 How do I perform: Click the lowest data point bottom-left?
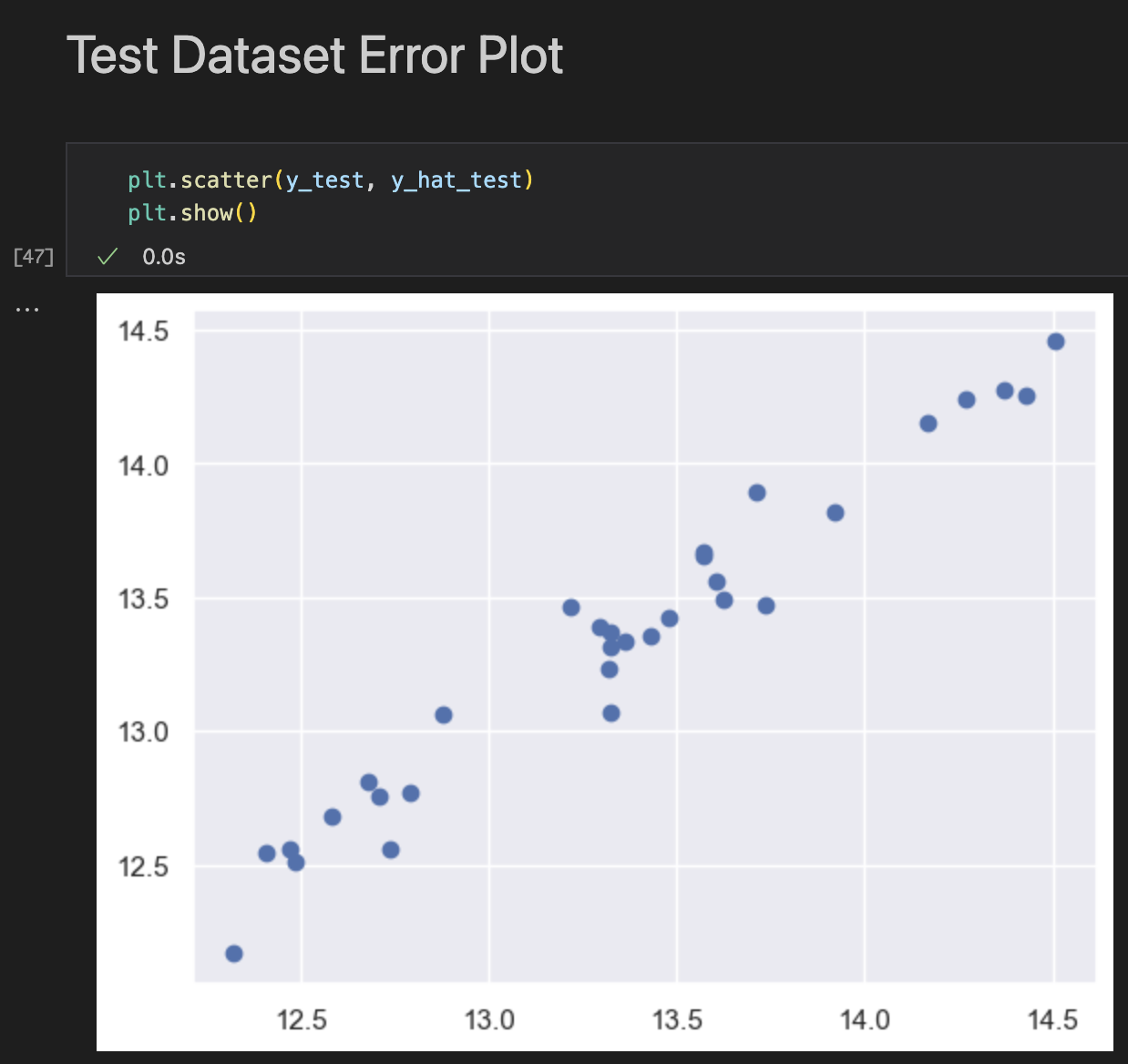point(233,953)
